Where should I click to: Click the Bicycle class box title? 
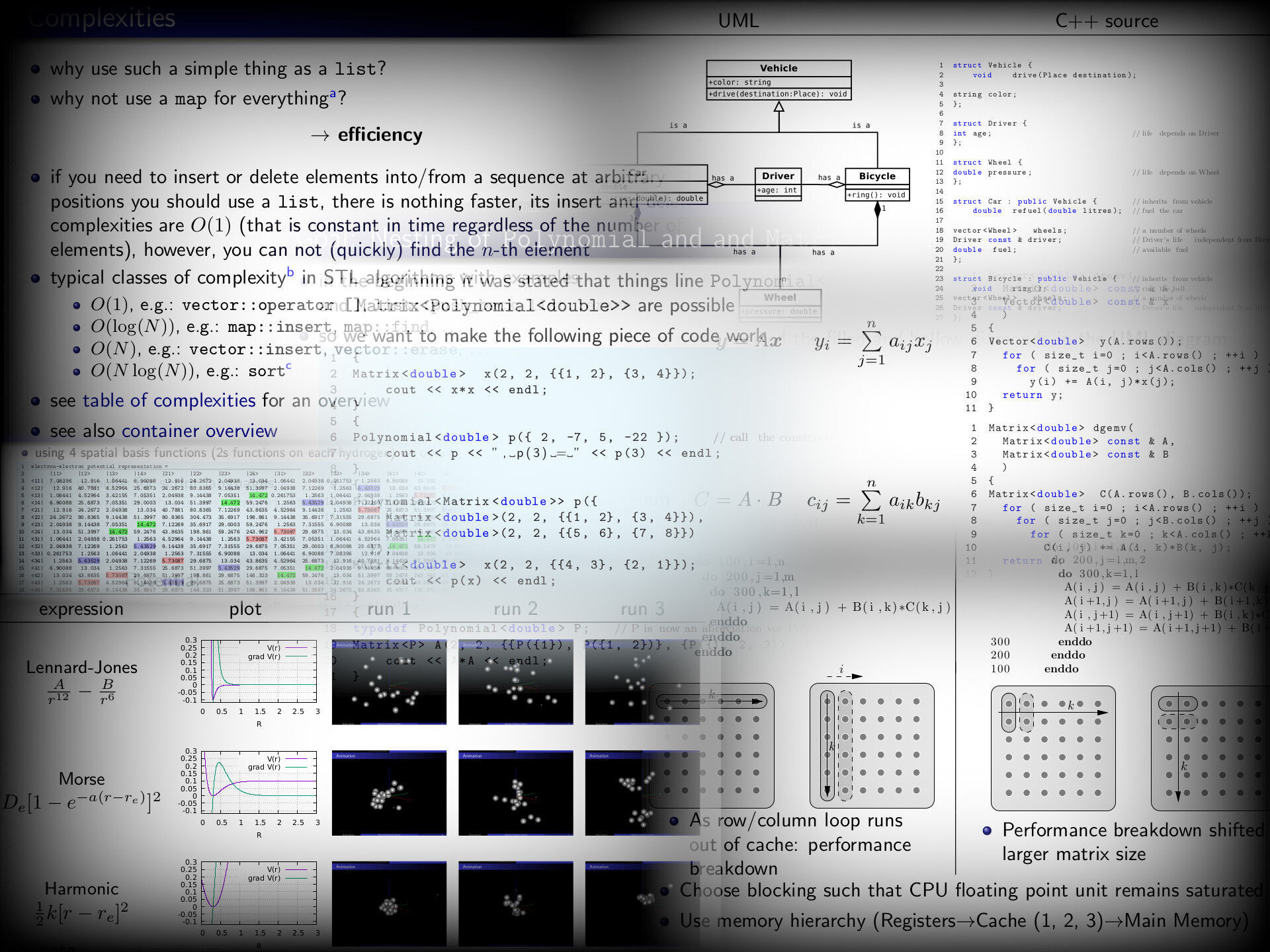[877, 176]
